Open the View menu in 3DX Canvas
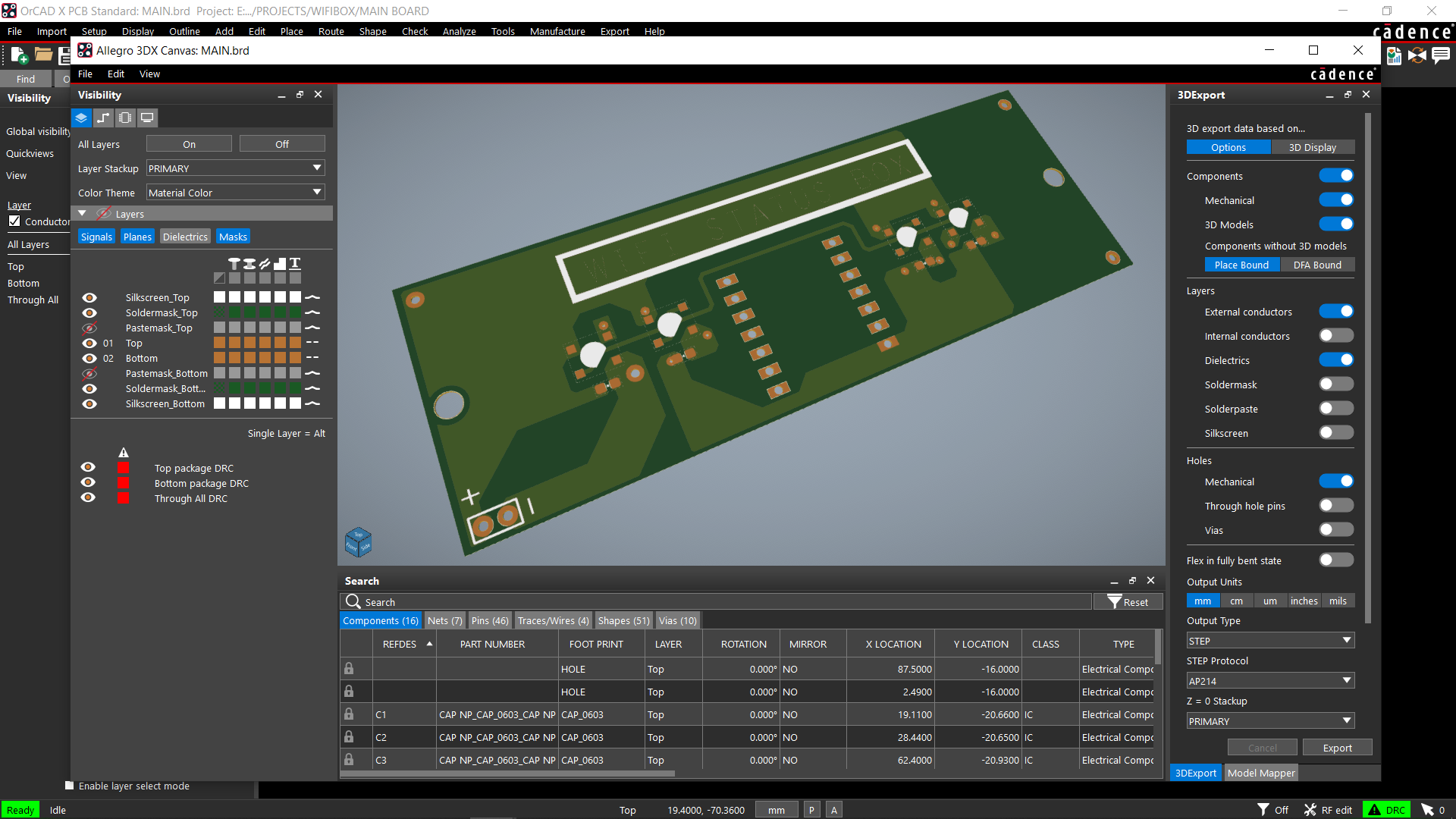Image resolution: width=1456 pixels, height=819 pixels. 149,74
